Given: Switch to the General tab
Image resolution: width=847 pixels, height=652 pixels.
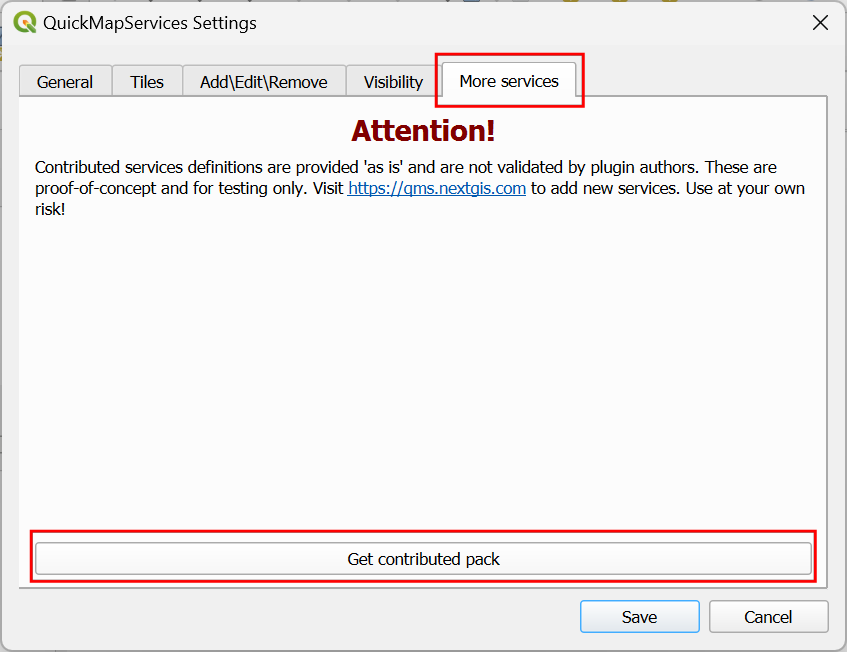Looking at the screenshot, I should 65,82.
